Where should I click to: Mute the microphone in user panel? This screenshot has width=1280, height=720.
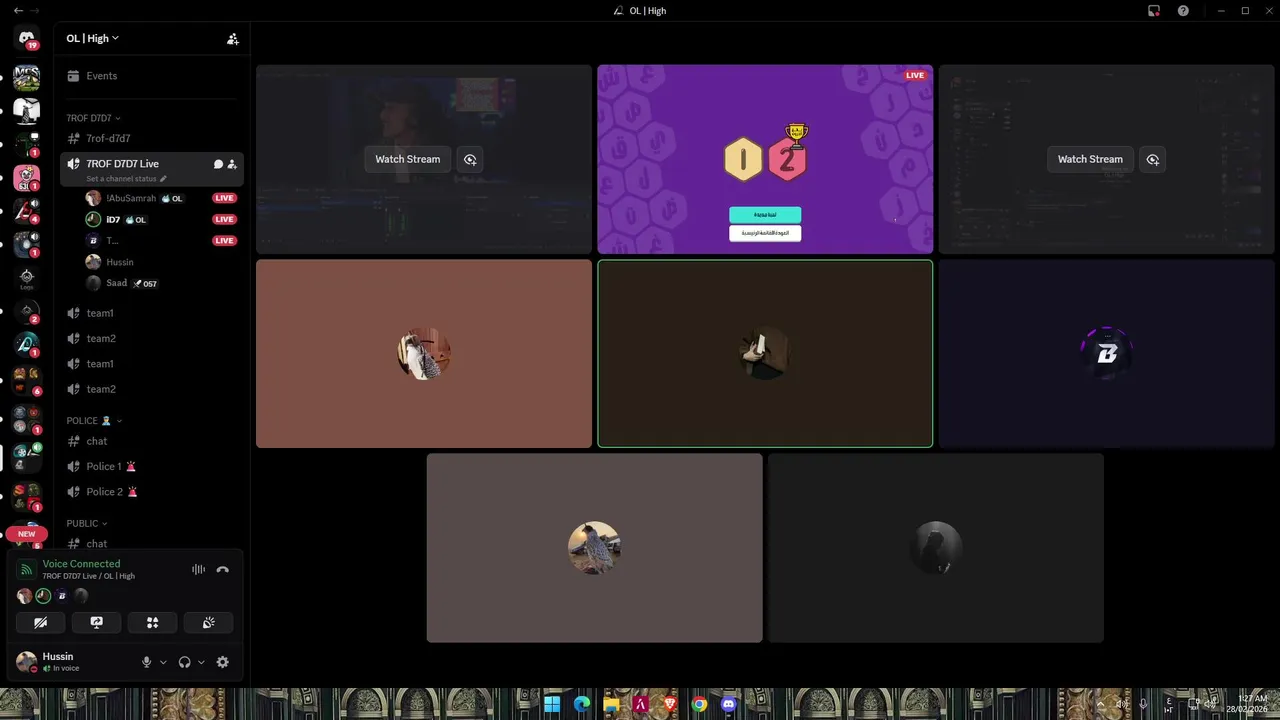[146, 662]
